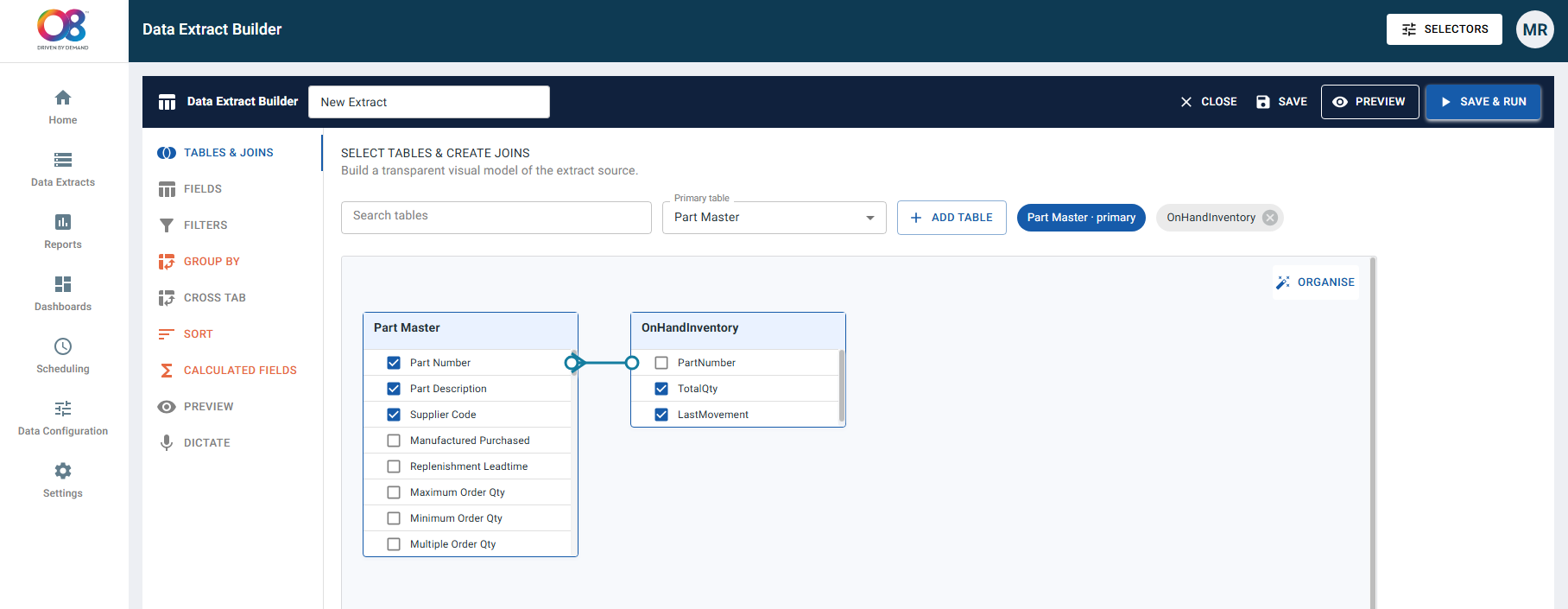Viewport: 1568px width, 609px height.
Task: Uncheck the Part Number field checkbox
Action: pyautogui.click(x=394, y=363)
